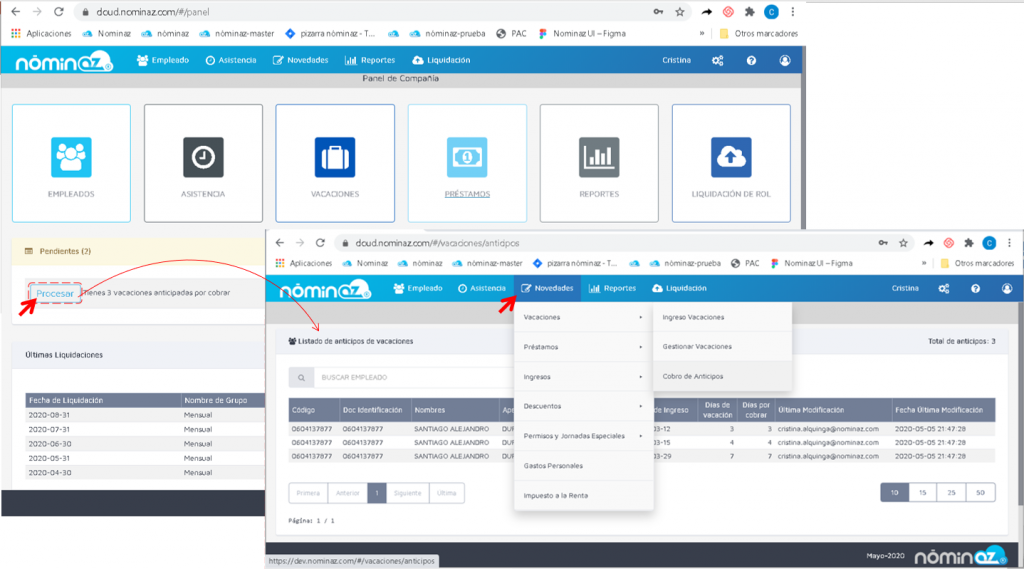The width and height of the screenshot is (1024, 569).
Task: Expand Ingresos submenu
Action: pyautogui.click(x=584, y=377)
